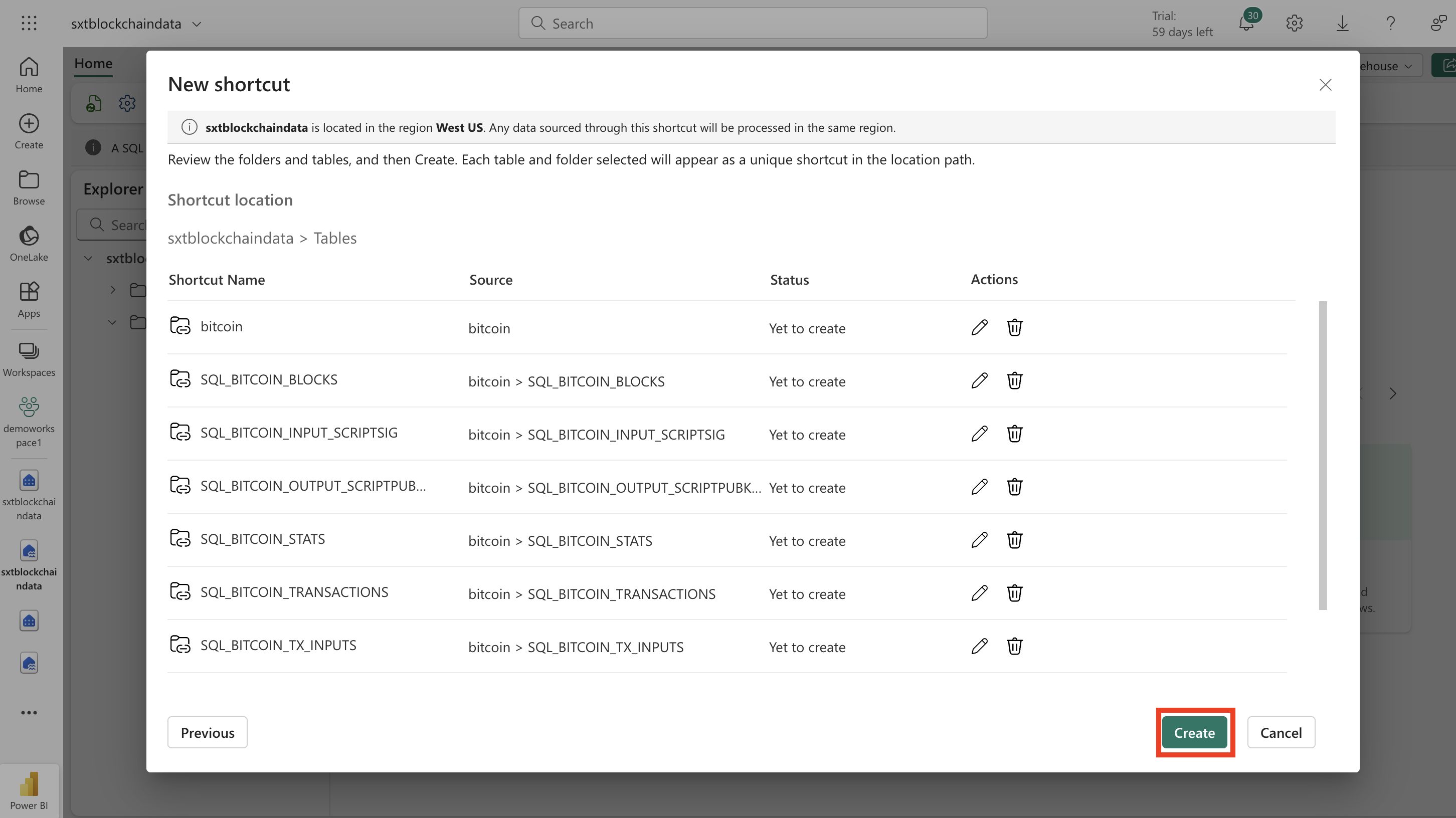
Task: Edit the bitcoin shortcut name
Action: 979,328
